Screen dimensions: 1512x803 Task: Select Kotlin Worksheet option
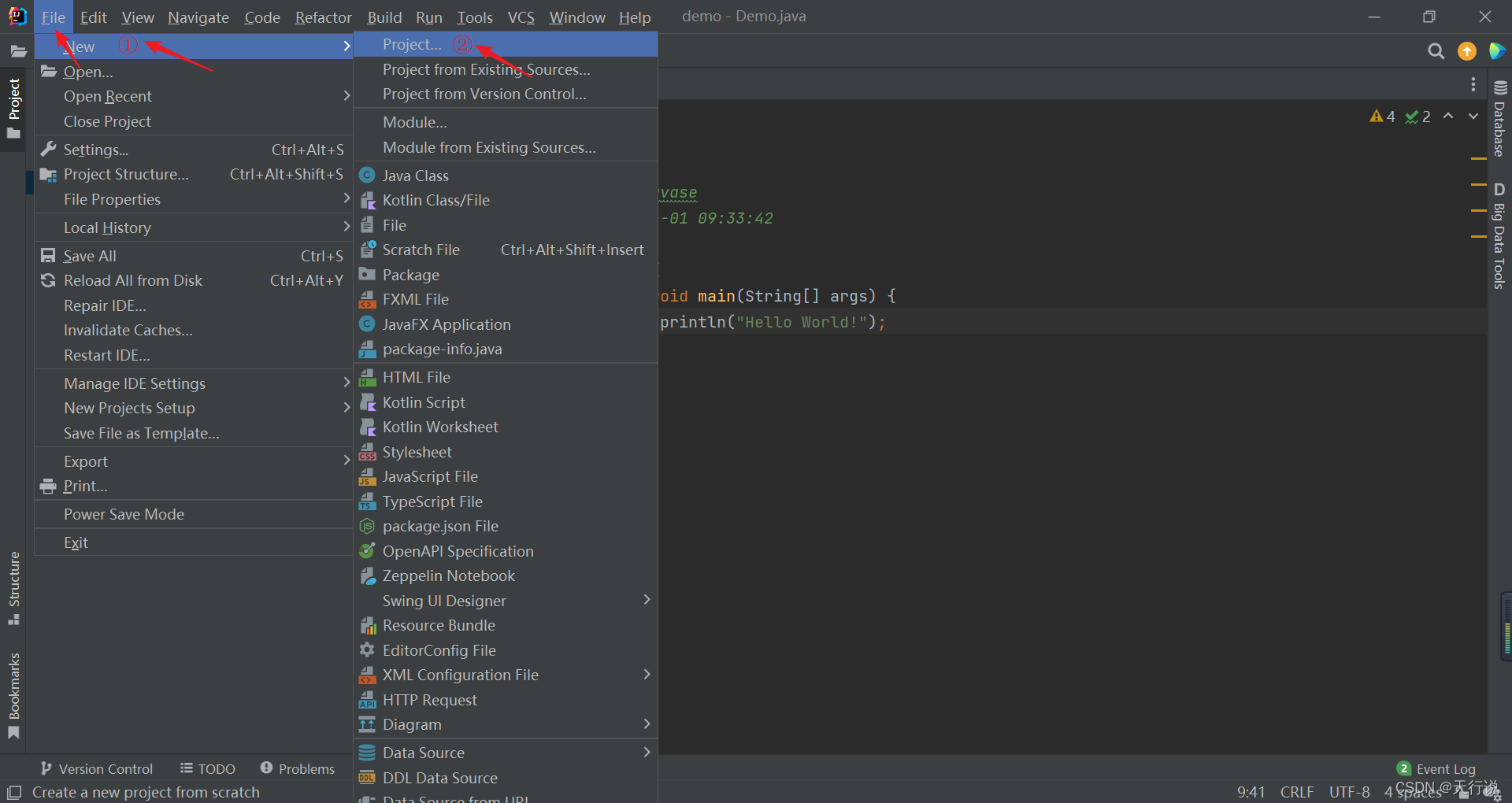506,427
